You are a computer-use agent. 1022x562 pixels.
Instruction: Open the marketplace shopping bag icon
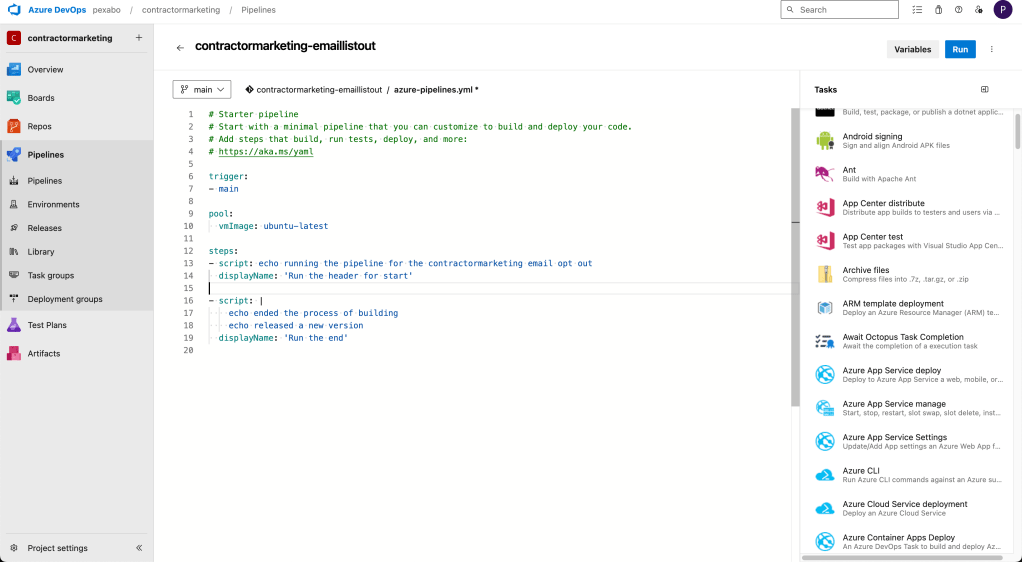pyautogui.click(x=938, y=10)
